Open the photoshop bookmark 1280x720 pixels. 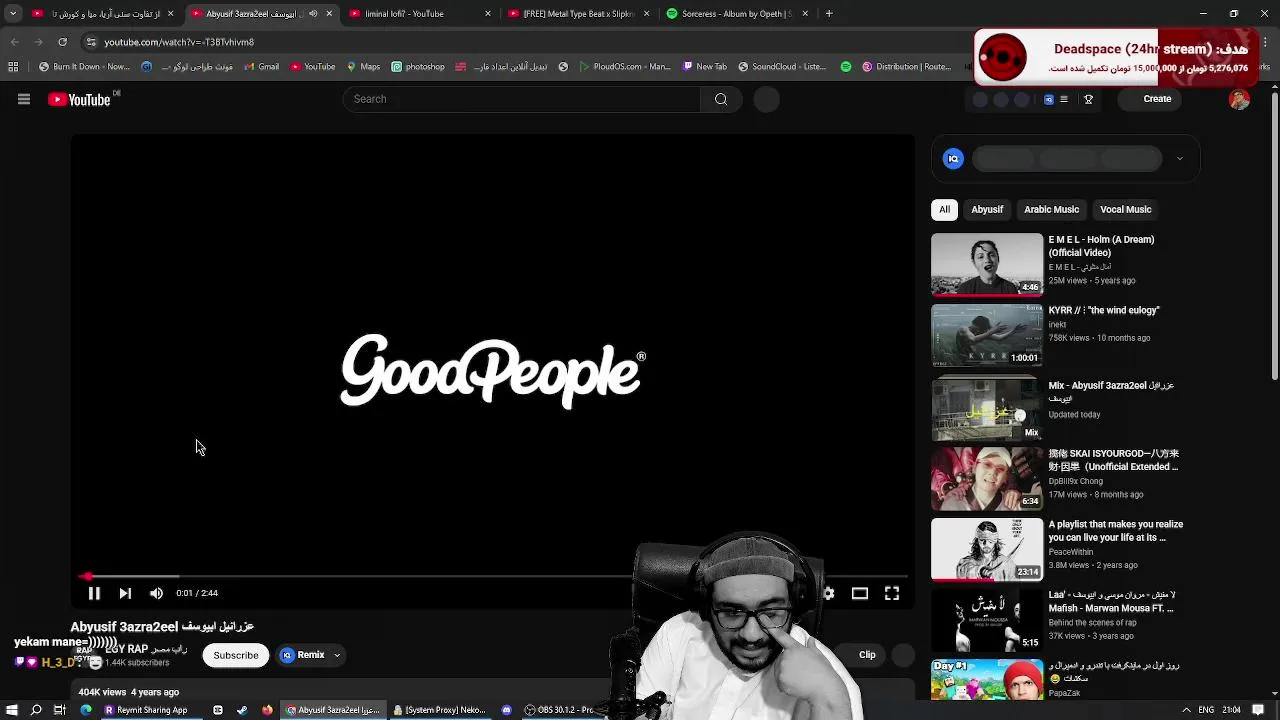418,67
